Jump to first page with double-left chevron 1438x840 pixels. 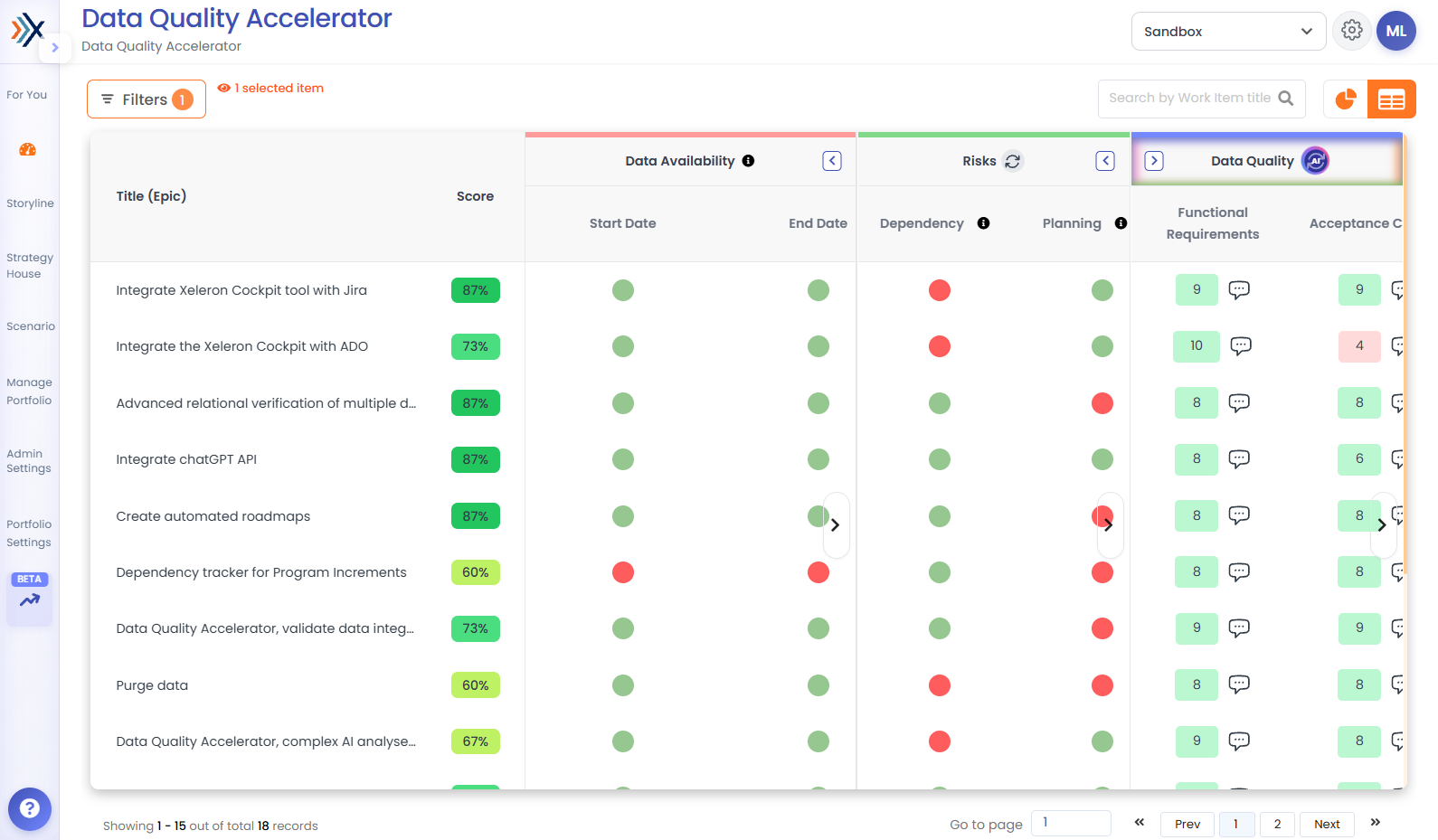pos(1140,822)
